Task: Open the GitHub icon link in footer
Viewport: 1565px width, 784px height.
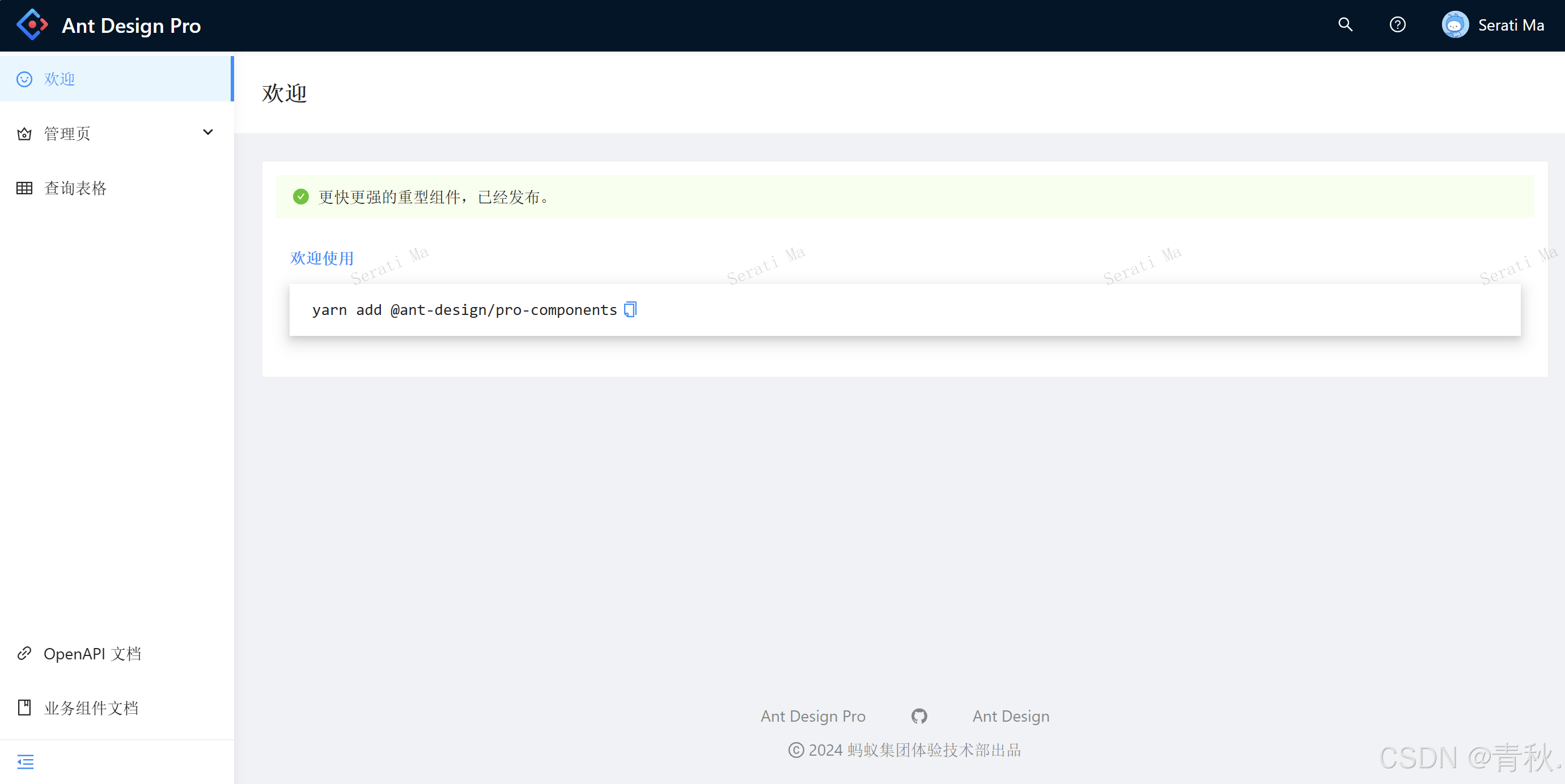Action: click(x=919, y=716)
